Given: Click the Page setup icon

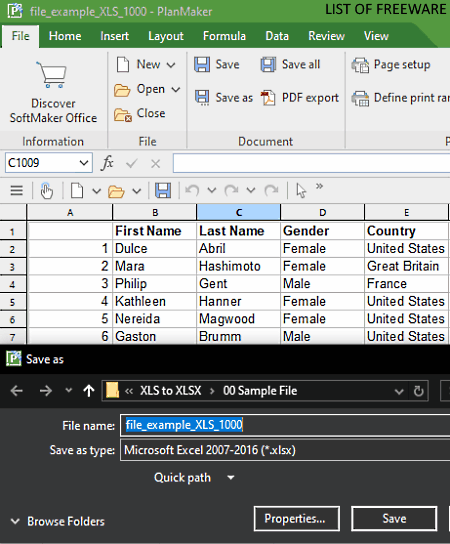Looking at the screenshot, I should (x=360, y=65).
